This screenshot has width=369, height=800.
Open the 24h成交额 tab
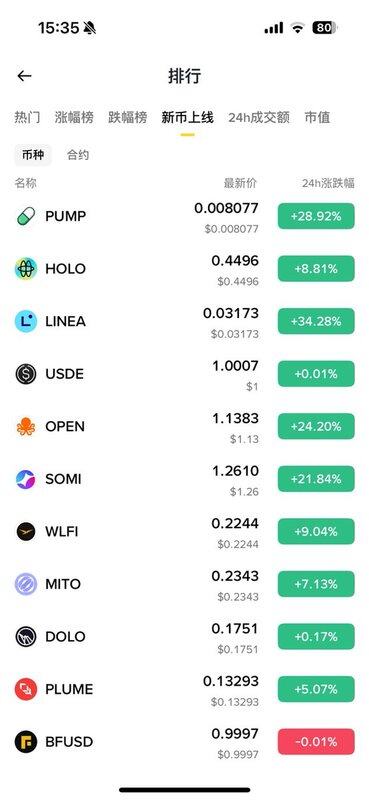coord(259,117)
